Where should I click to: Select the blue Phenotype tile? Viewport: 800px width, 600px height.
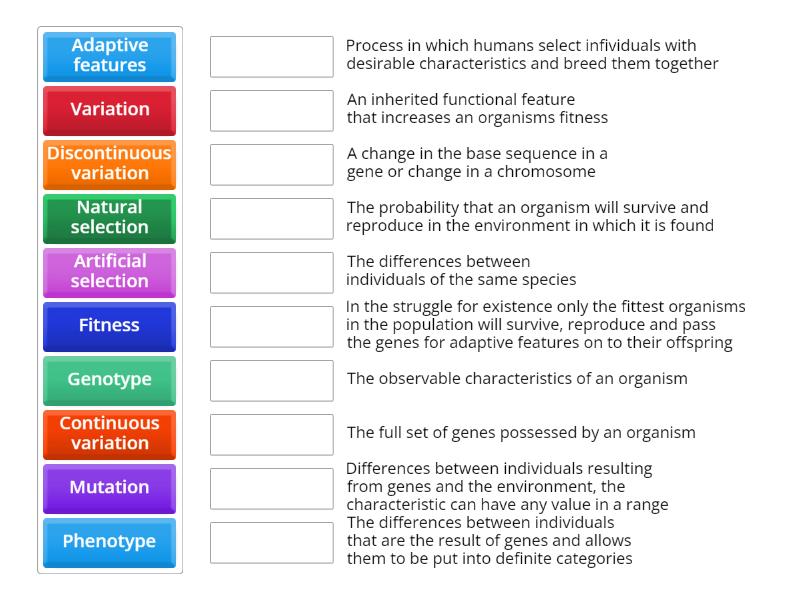[110, 542]
